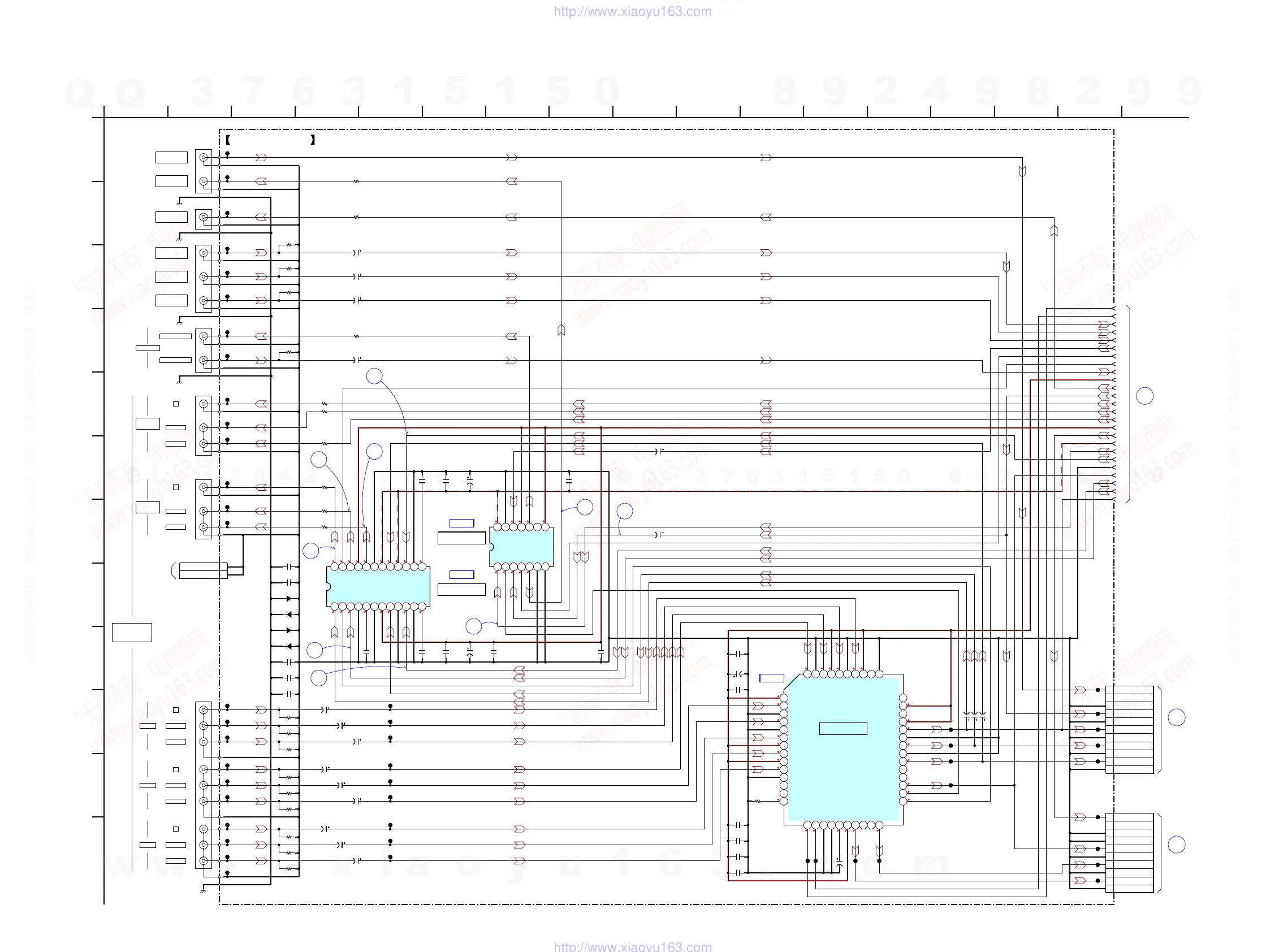The width and height of the screenshot is (1266, 952).
Task: Click lower blue label box between chips
Action: point(461,575)
